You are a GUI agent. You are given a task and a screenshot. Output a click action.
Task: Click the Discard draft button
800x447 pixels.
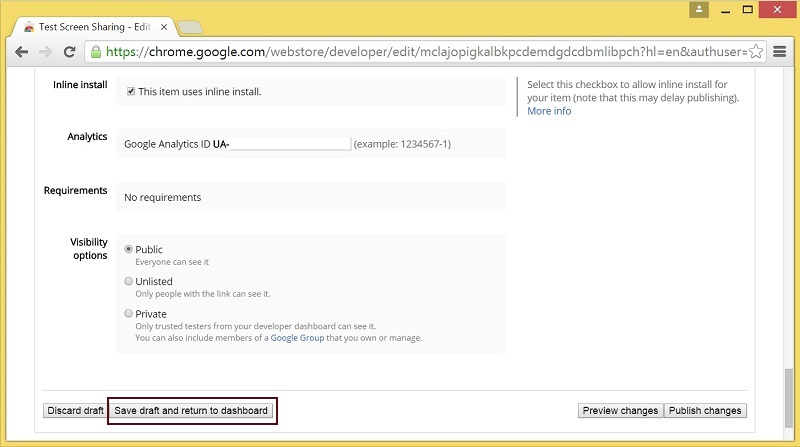(x=75, y=411)
